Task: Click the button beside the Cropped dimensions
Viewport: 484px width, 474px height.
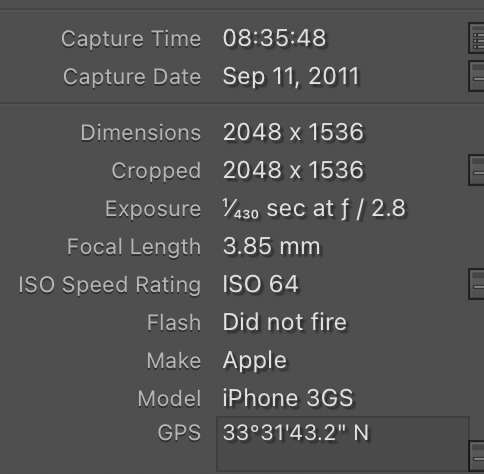Action: coord(476,170)
